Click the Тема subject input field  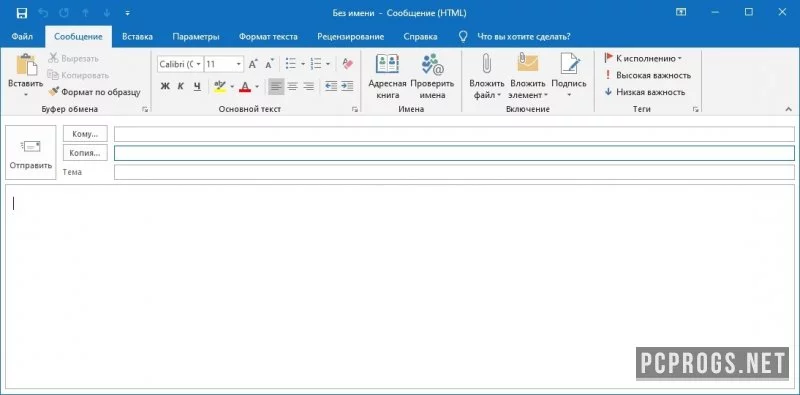pyautogui.click(x=454, y=172)
